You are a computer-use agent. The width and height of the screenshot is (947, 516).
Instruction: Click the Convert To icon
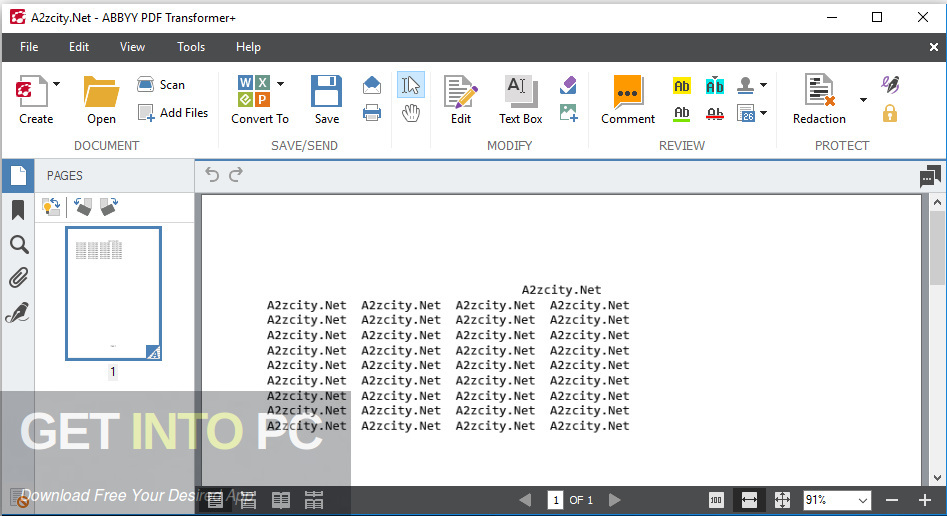tap(254, 91)
